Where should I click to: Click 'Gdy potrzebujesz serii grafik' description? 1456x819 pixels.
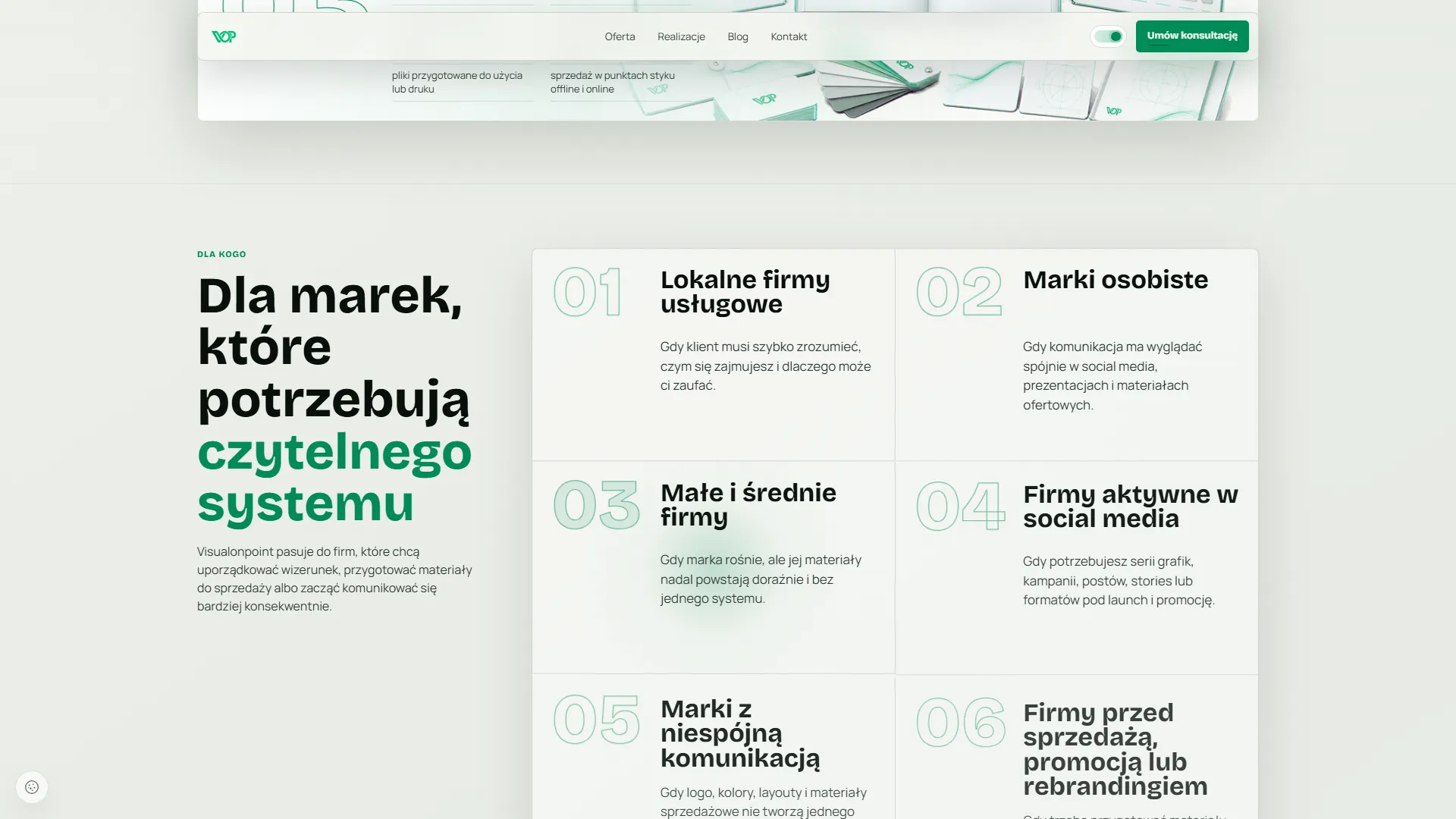(x=1119, y=580)
